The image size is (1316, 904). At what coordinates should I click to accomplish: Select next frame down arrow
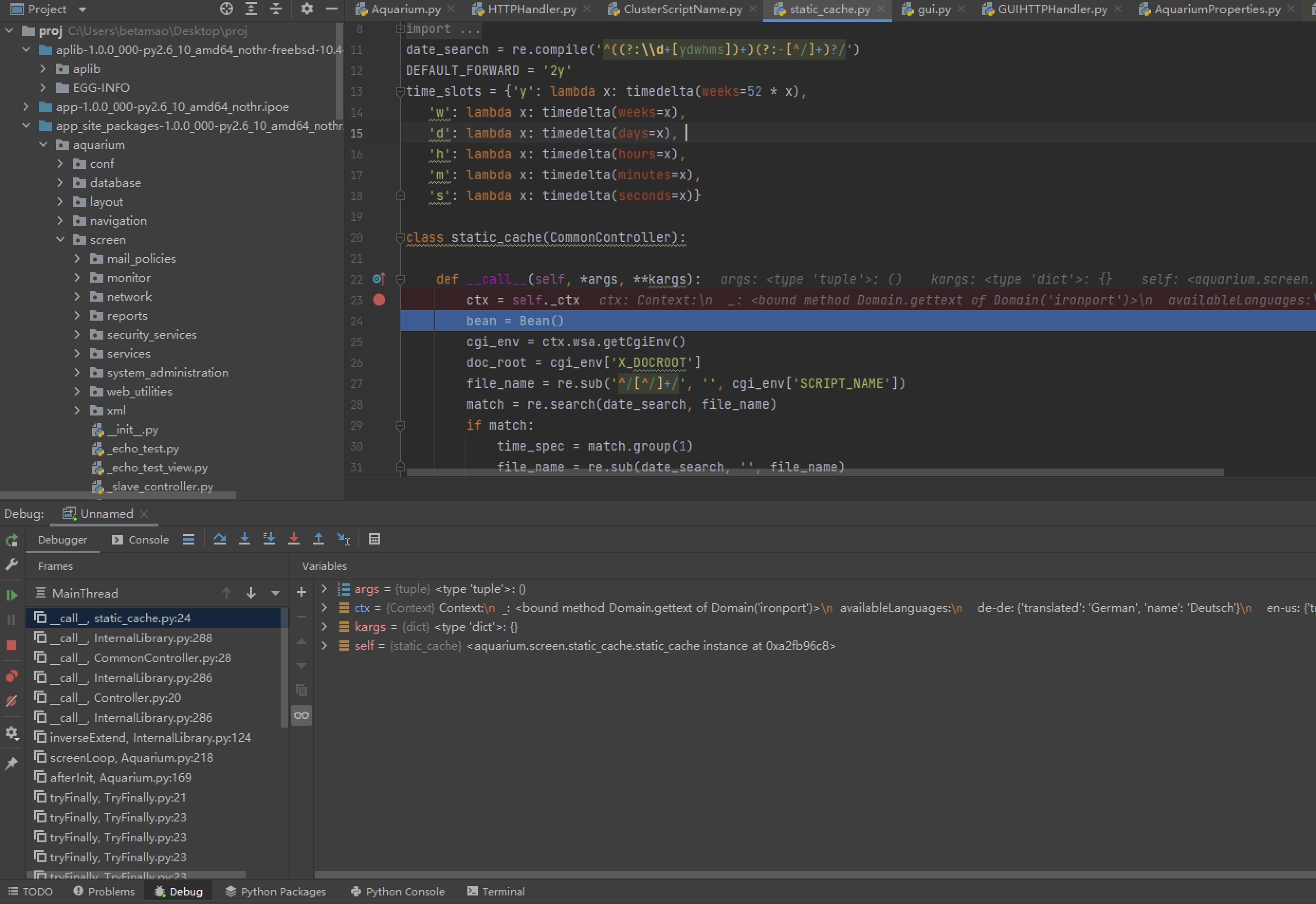click(251, 593)
